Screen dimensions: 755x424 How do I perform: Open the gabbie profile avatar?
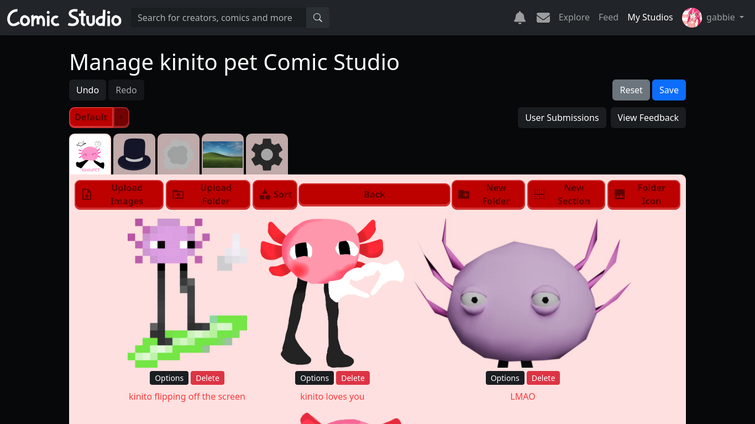click(691, 18)
